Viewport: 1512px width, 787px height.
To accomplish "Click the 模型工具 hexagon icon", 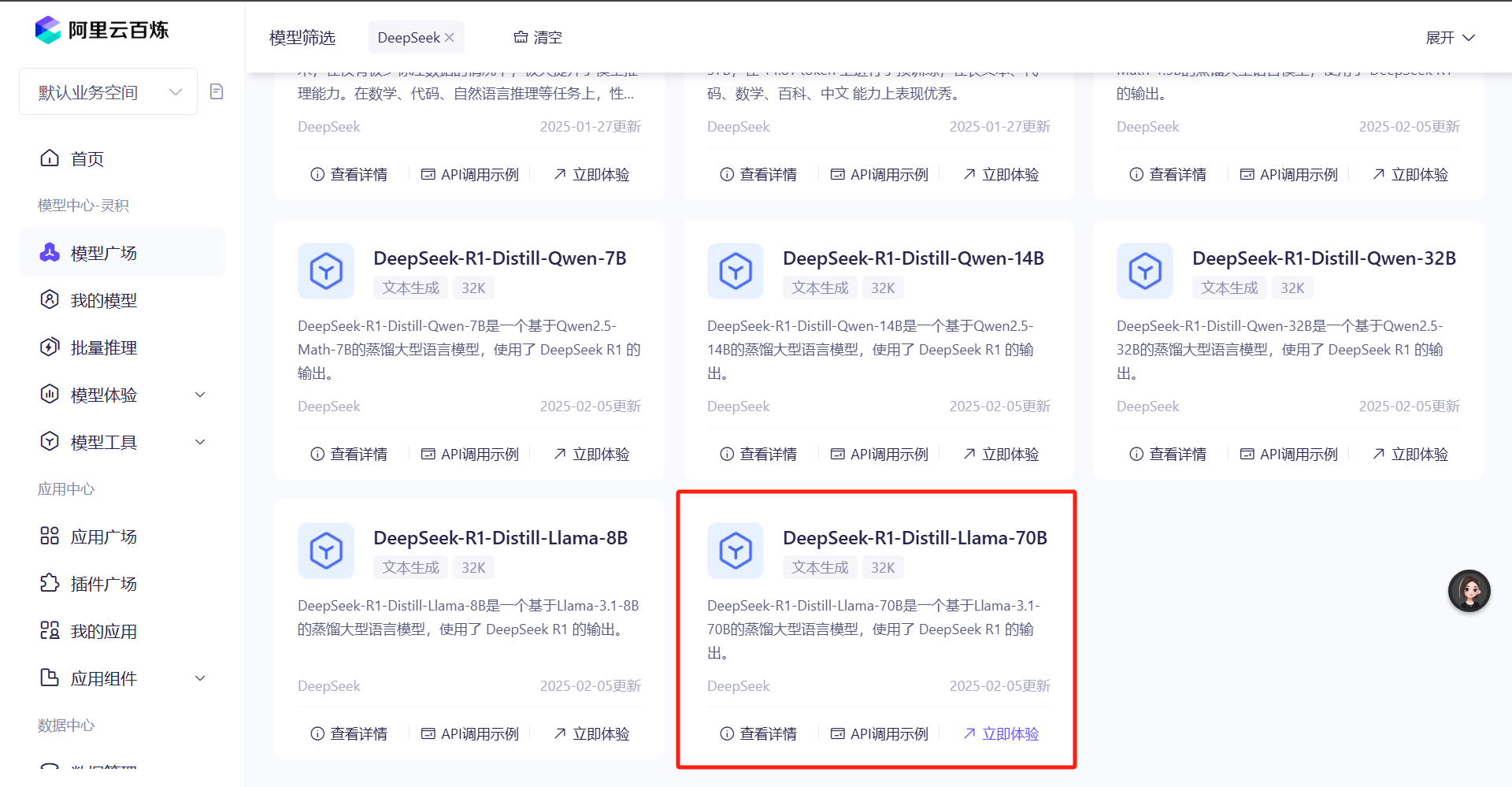I will coord(50,441).
